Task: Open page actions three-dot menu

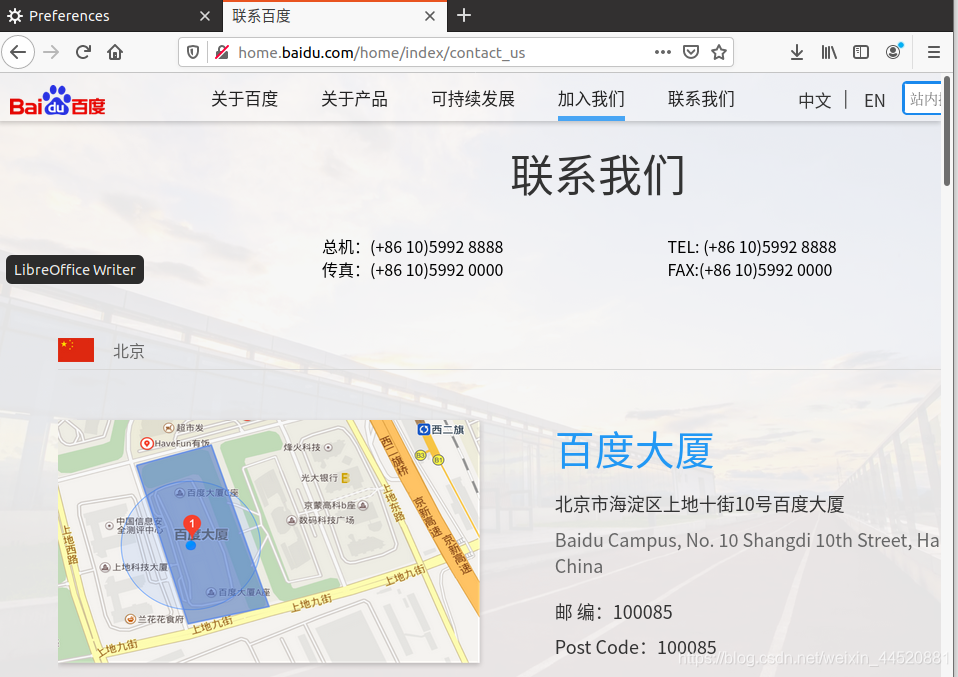Action: click(663, 53)
